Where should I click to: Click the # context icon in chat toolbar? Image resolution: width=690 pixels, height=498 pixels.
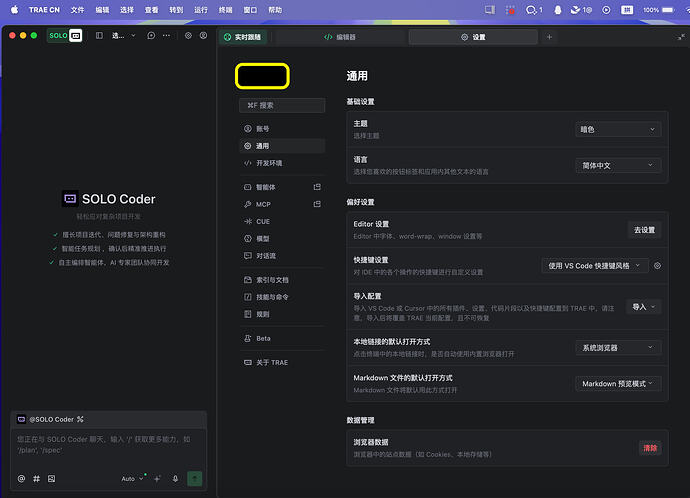pyautogui.click(x=37, y=479)
